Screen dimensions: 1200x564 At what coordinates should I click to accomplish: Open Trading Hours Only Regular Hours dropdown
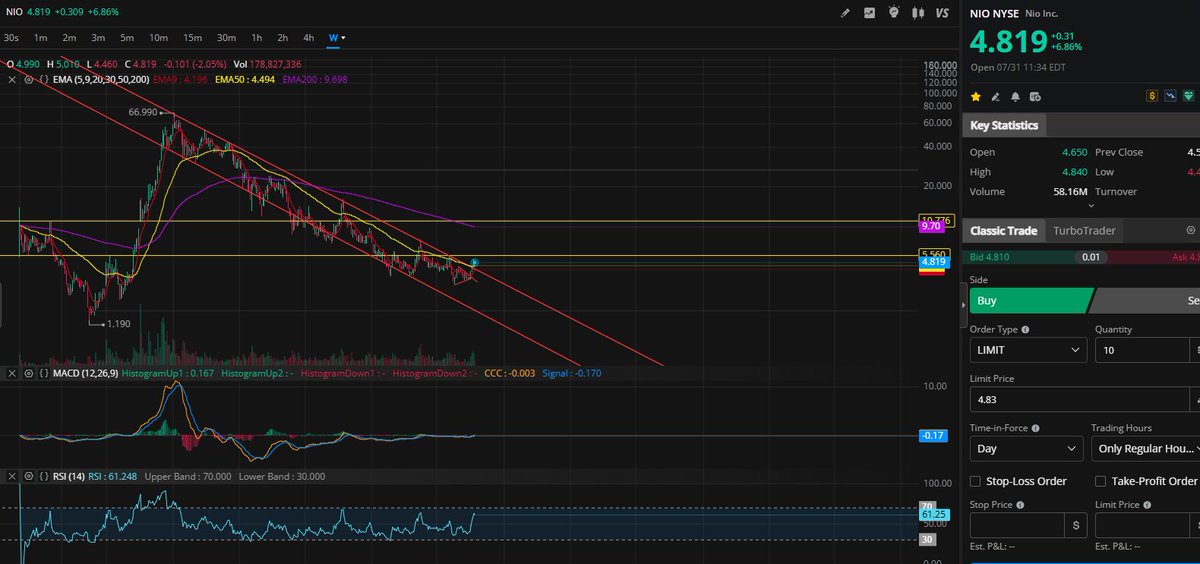1146,449
